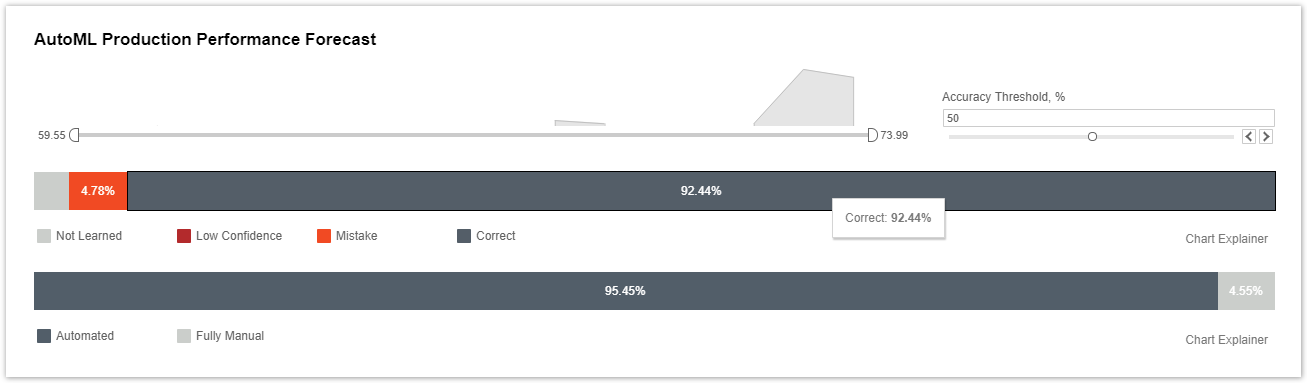This screenshot has height=383, width=1307.
Task: Toggle the Fully Manual legend swatch
Action: pyautogui.click(x=184, y=336)
